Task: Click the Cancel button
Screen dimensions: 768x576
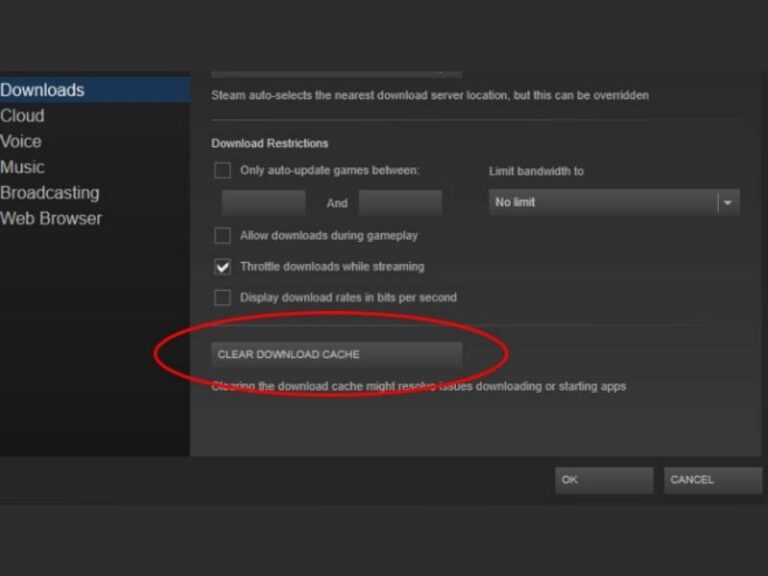Action: coord(713,480)
